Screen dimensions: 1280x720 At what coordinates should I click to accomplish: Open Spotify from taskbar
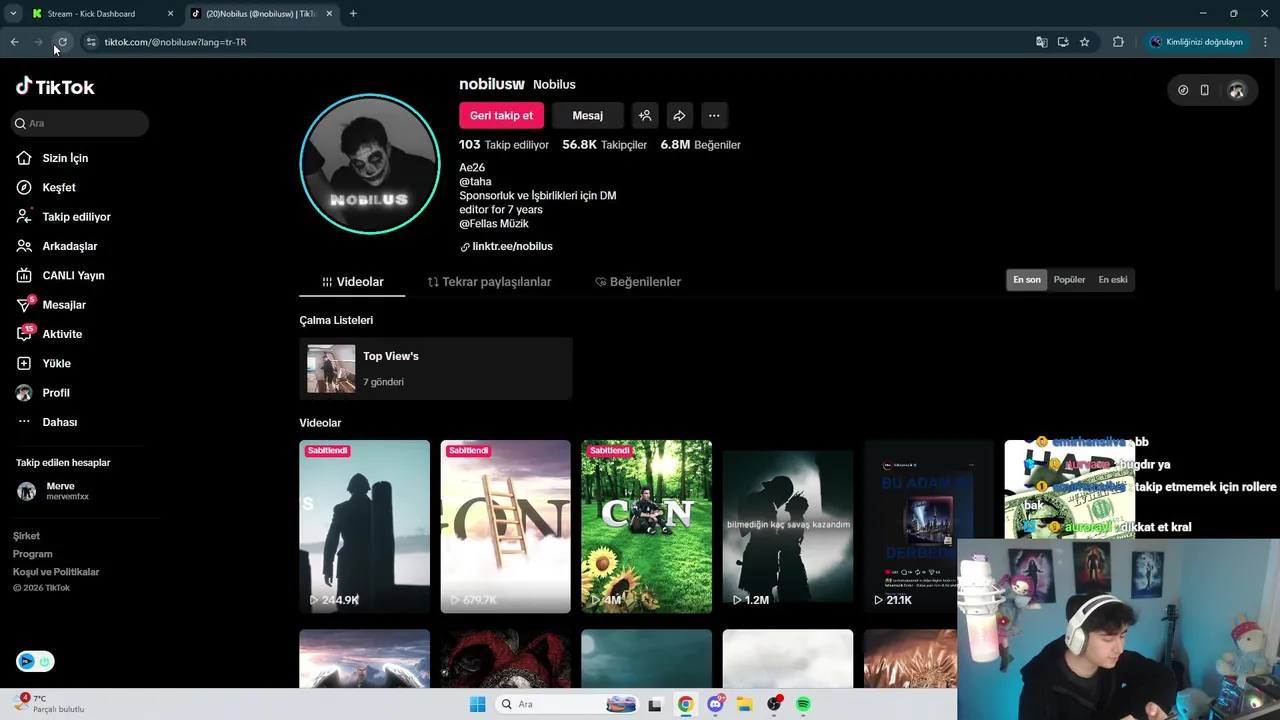click(803, 704)
